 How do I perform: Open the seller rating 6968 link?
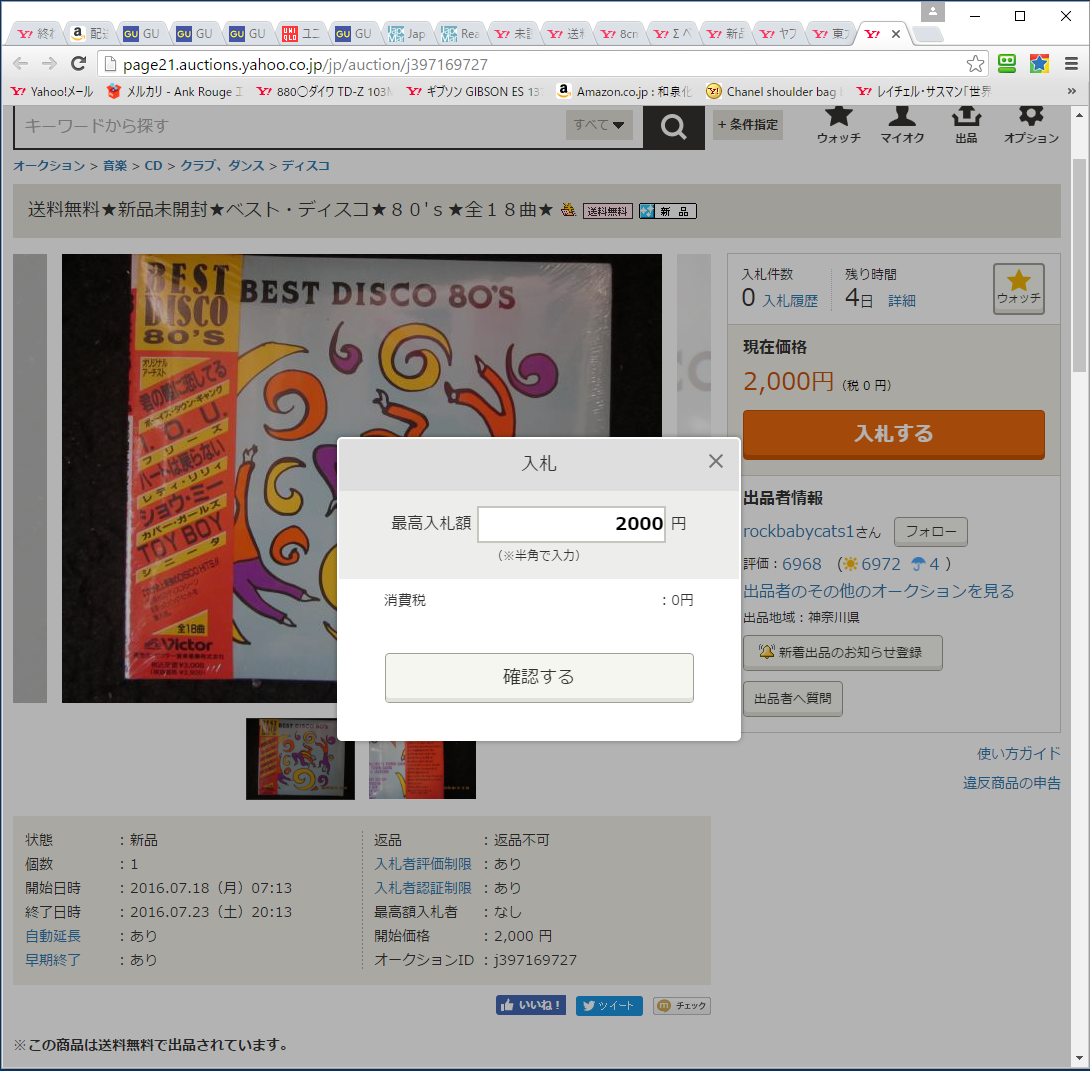802,564
